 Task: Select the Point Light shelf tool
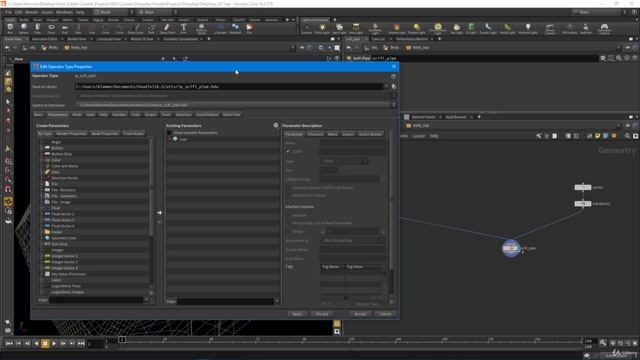point(322,29)
